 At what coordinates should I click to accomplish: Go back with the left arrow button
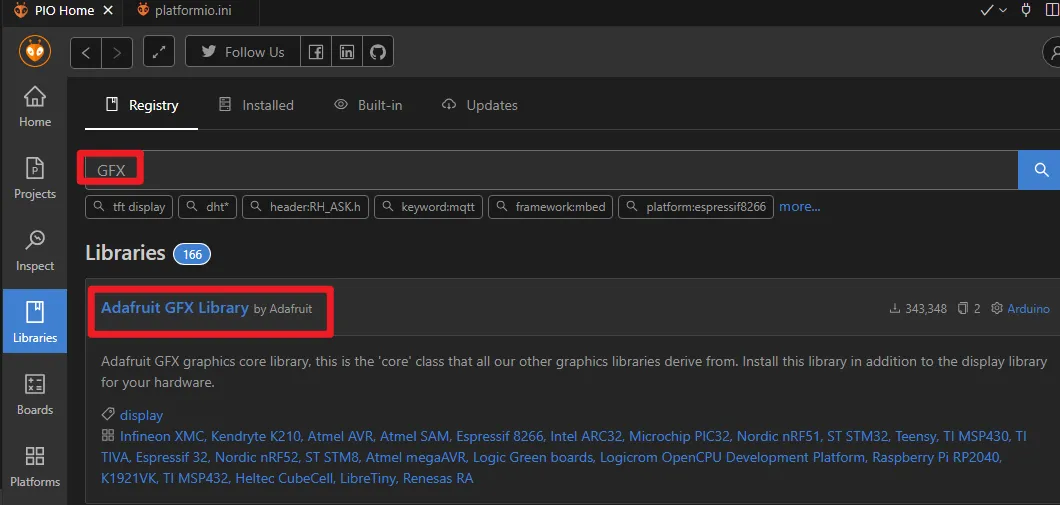click(86, 52)
